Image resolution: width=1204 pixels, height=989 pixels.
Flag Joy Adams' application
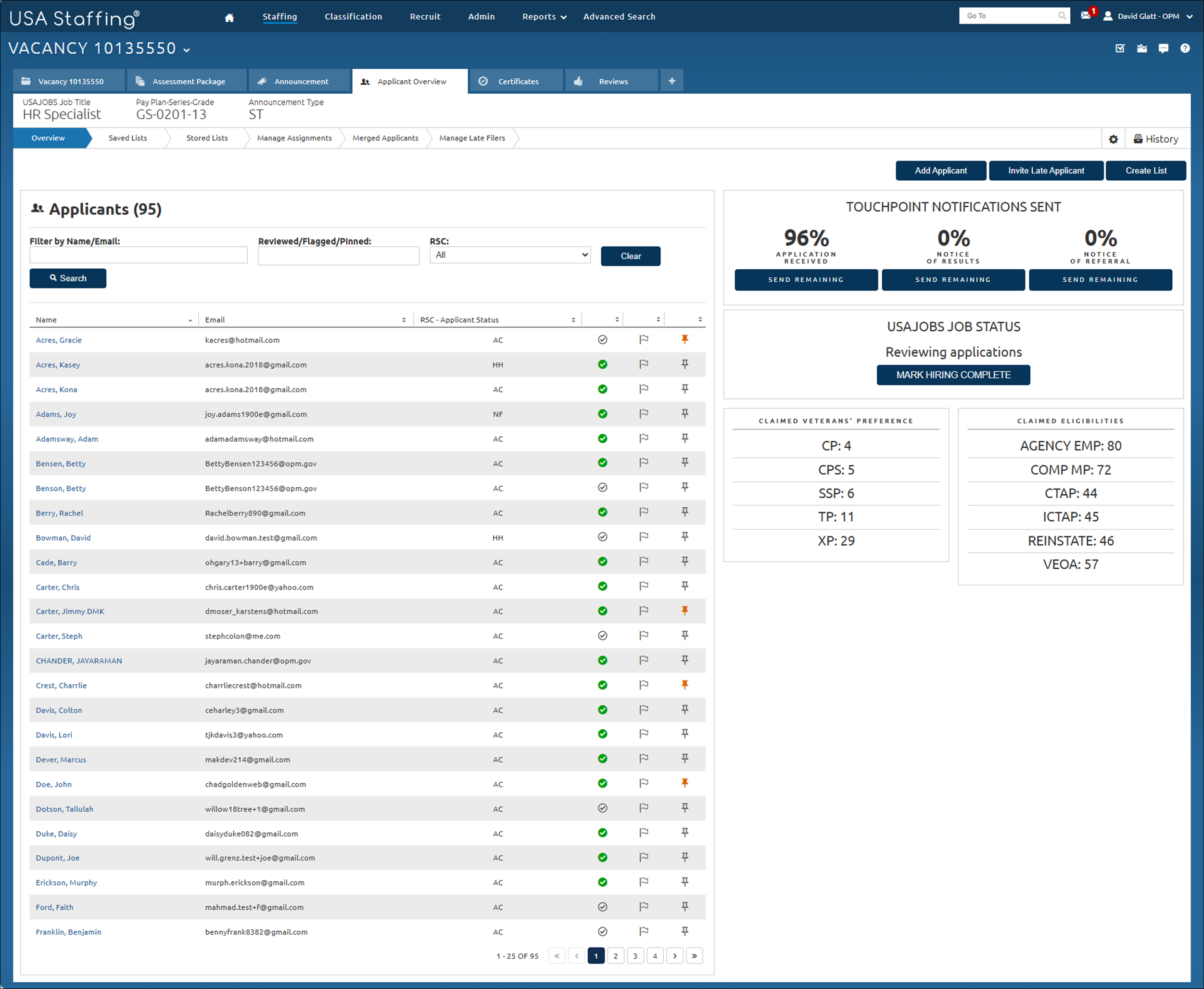[x=644, y=413]
